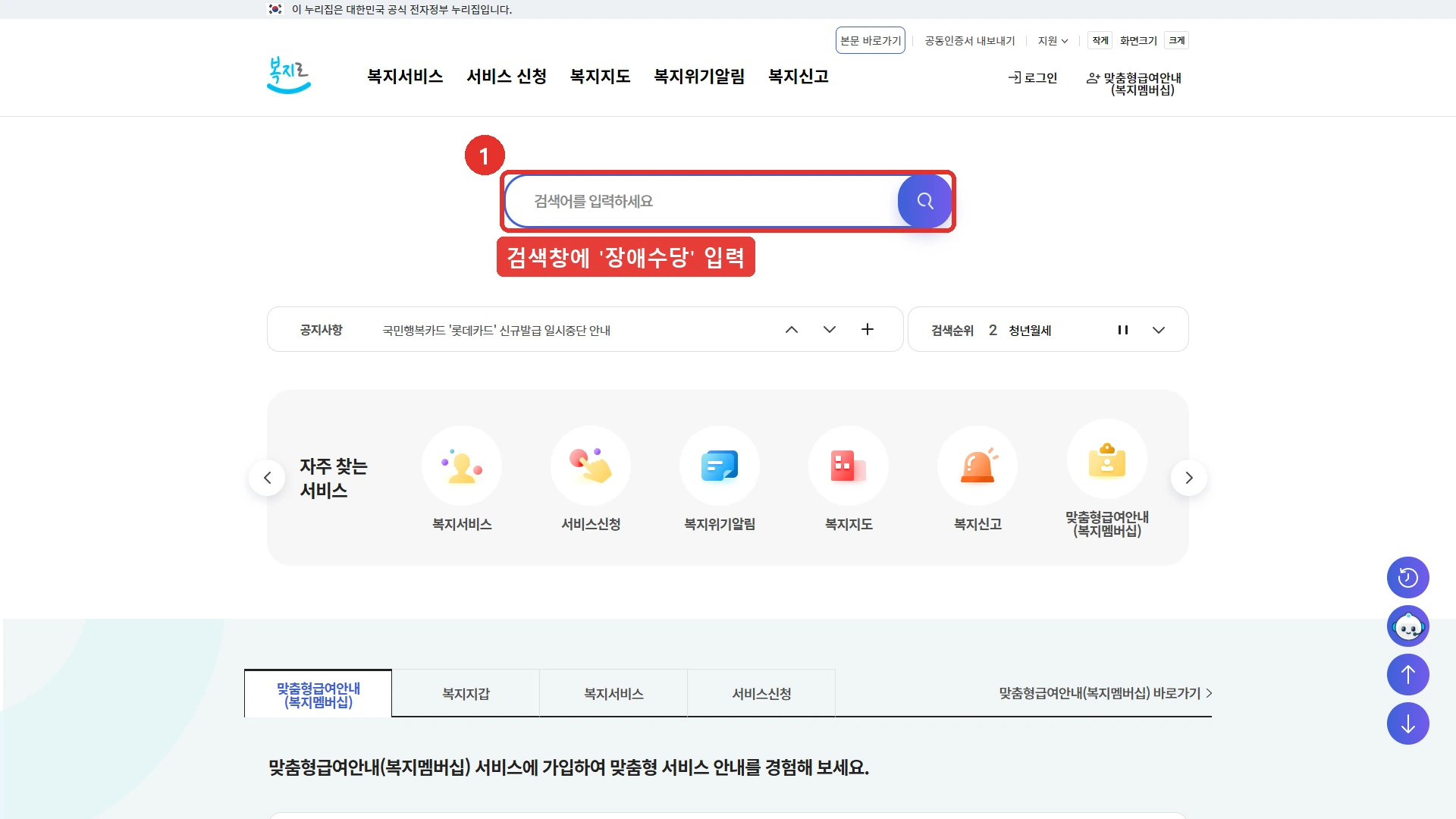Click the 본문 바로가기 button
Screen dimensions: 1456x819
click(871, 41)
